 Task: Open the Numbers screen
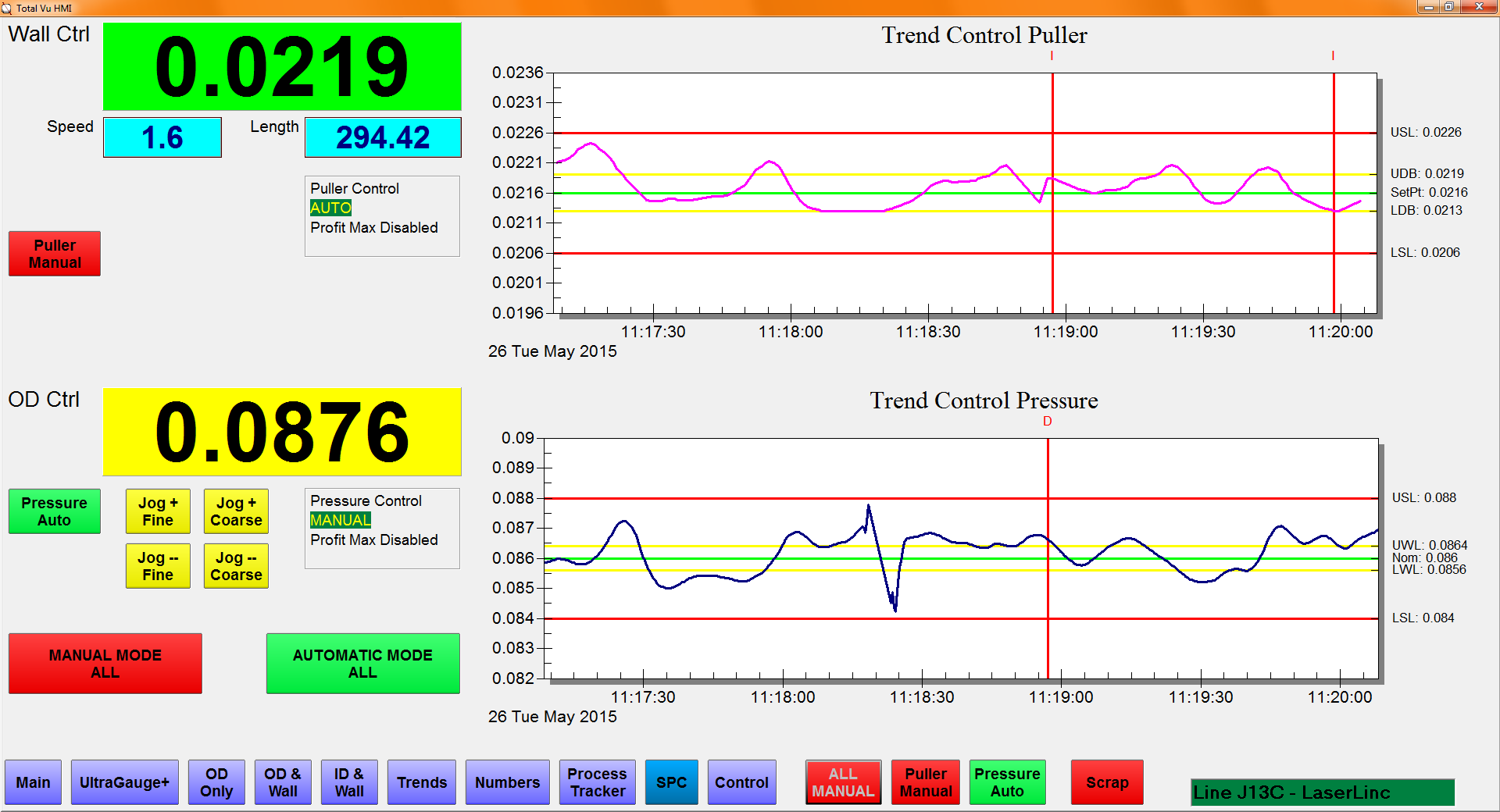tap(507, 782)
